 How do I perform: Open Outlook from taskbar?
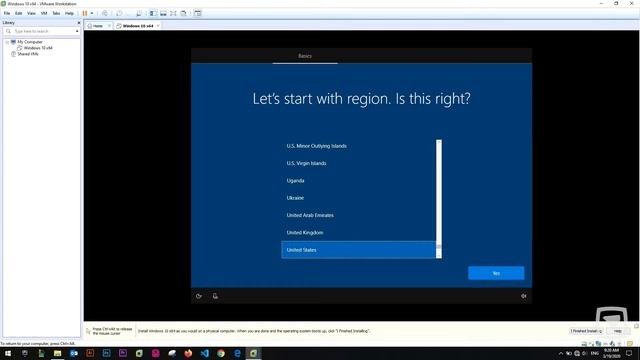[x=74, y=353]
